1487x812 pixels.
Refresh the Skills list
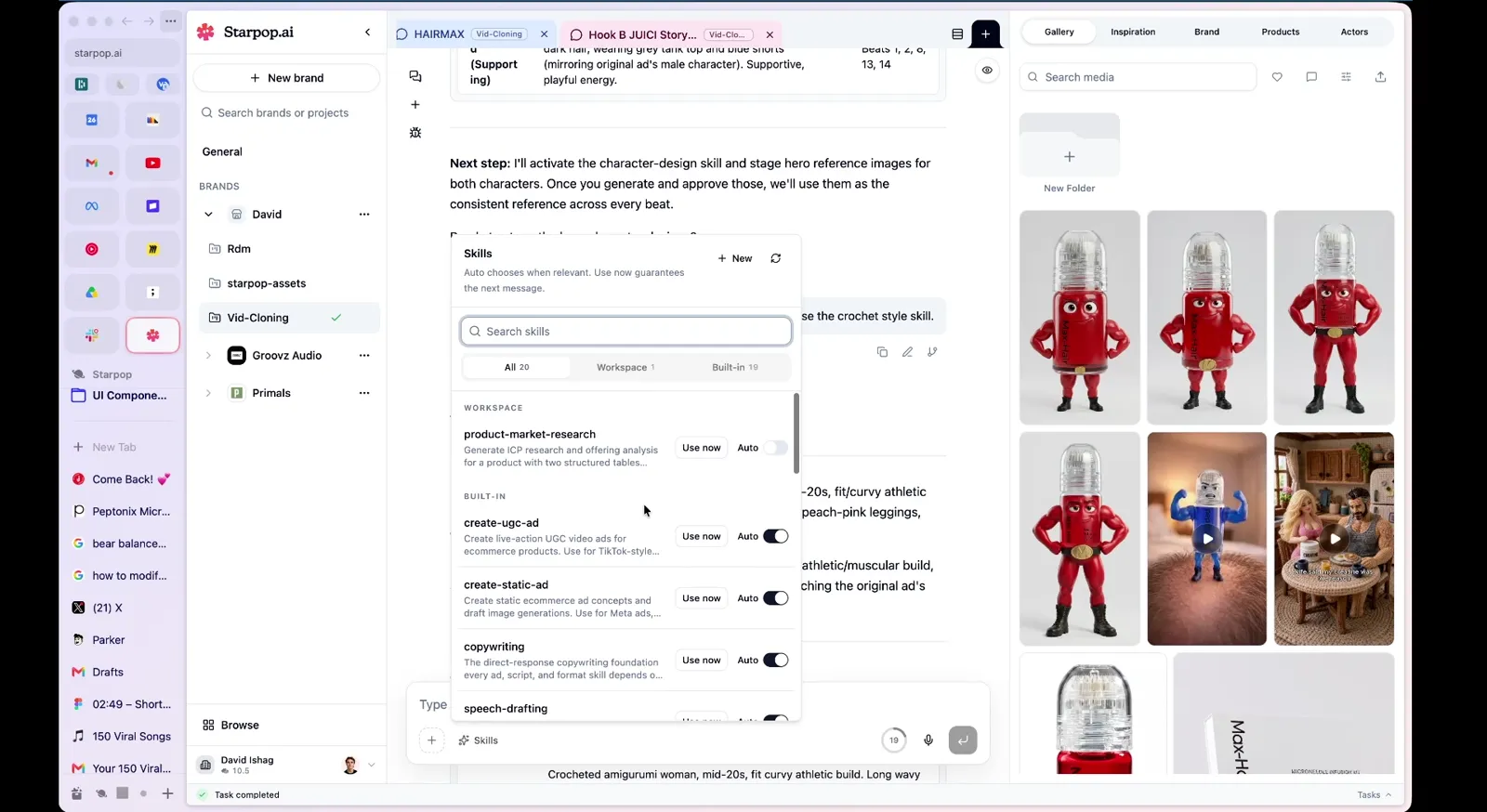(776, 258)
